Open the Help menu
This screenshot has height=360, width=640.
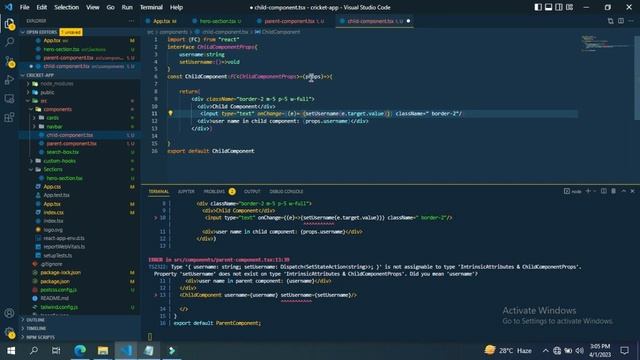tap(176, 7)
